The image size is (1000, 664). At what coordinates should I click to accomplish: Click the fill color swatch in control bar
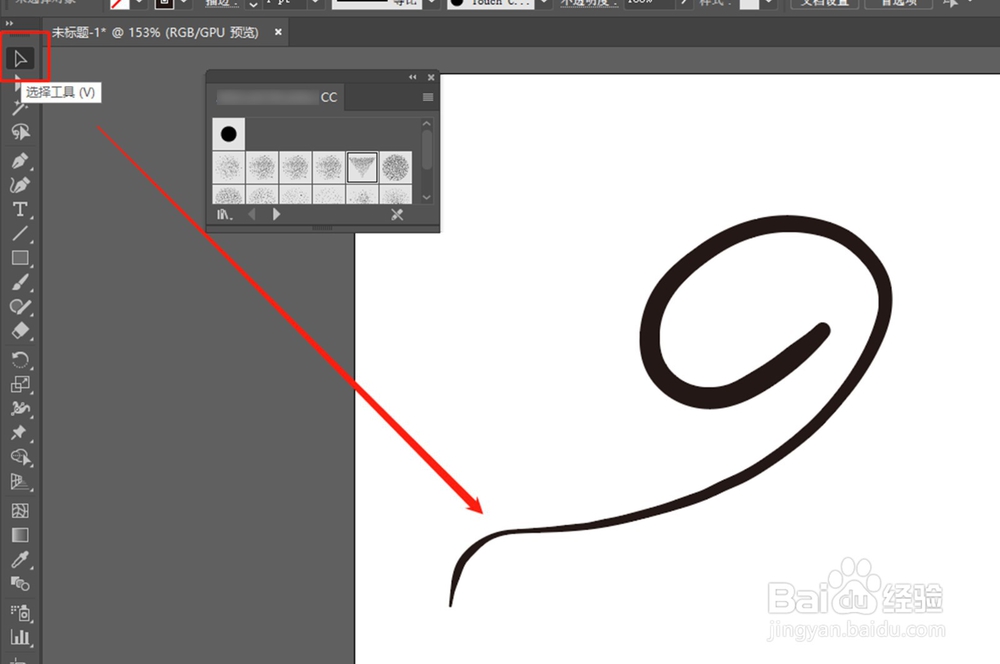[x=119, y=4]
